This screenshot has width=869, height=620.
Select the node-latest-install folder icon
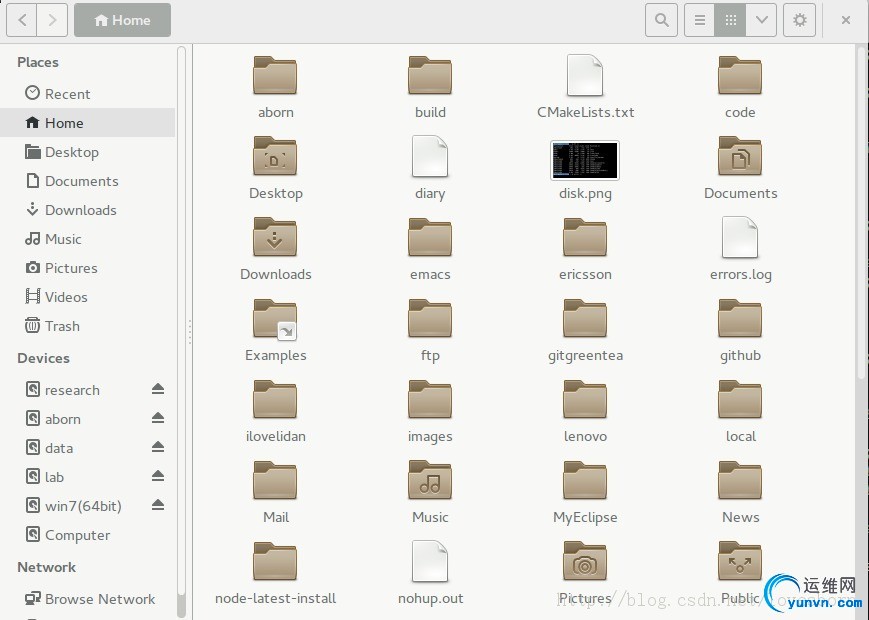(x=275, y=561)
